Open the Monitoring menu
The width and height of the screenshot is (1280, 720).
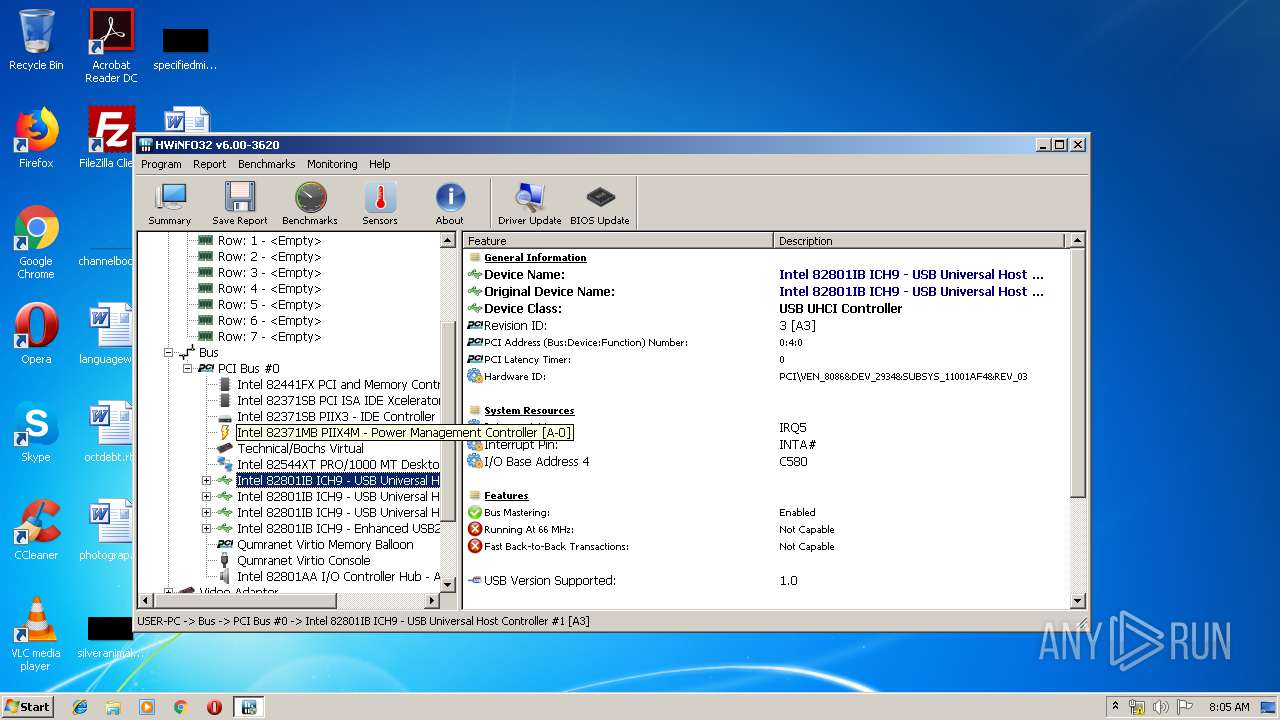pyautogui.click(x=332, y=164)
